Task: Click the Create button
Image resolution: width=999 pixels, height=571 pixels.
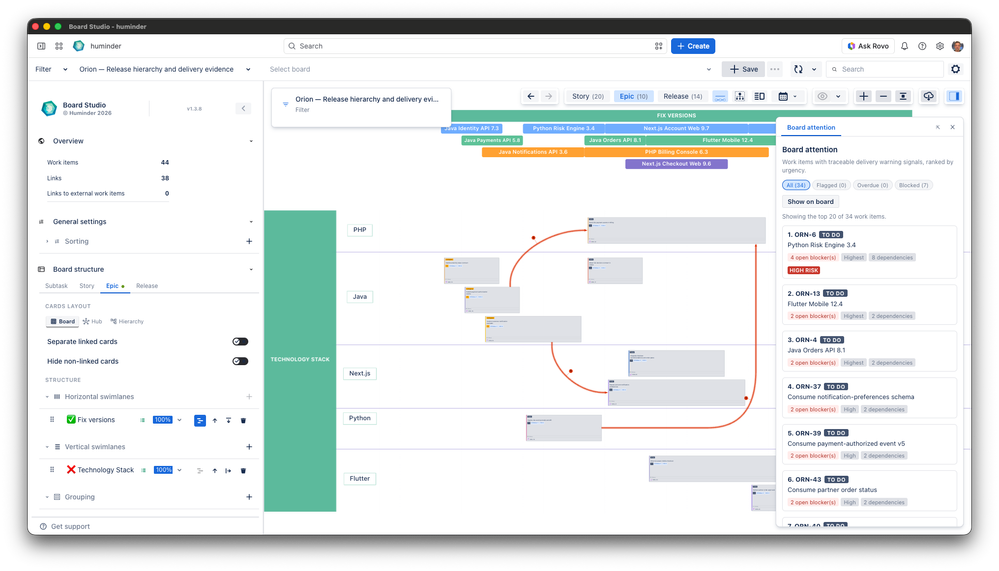Action: [x=693, y=46]
